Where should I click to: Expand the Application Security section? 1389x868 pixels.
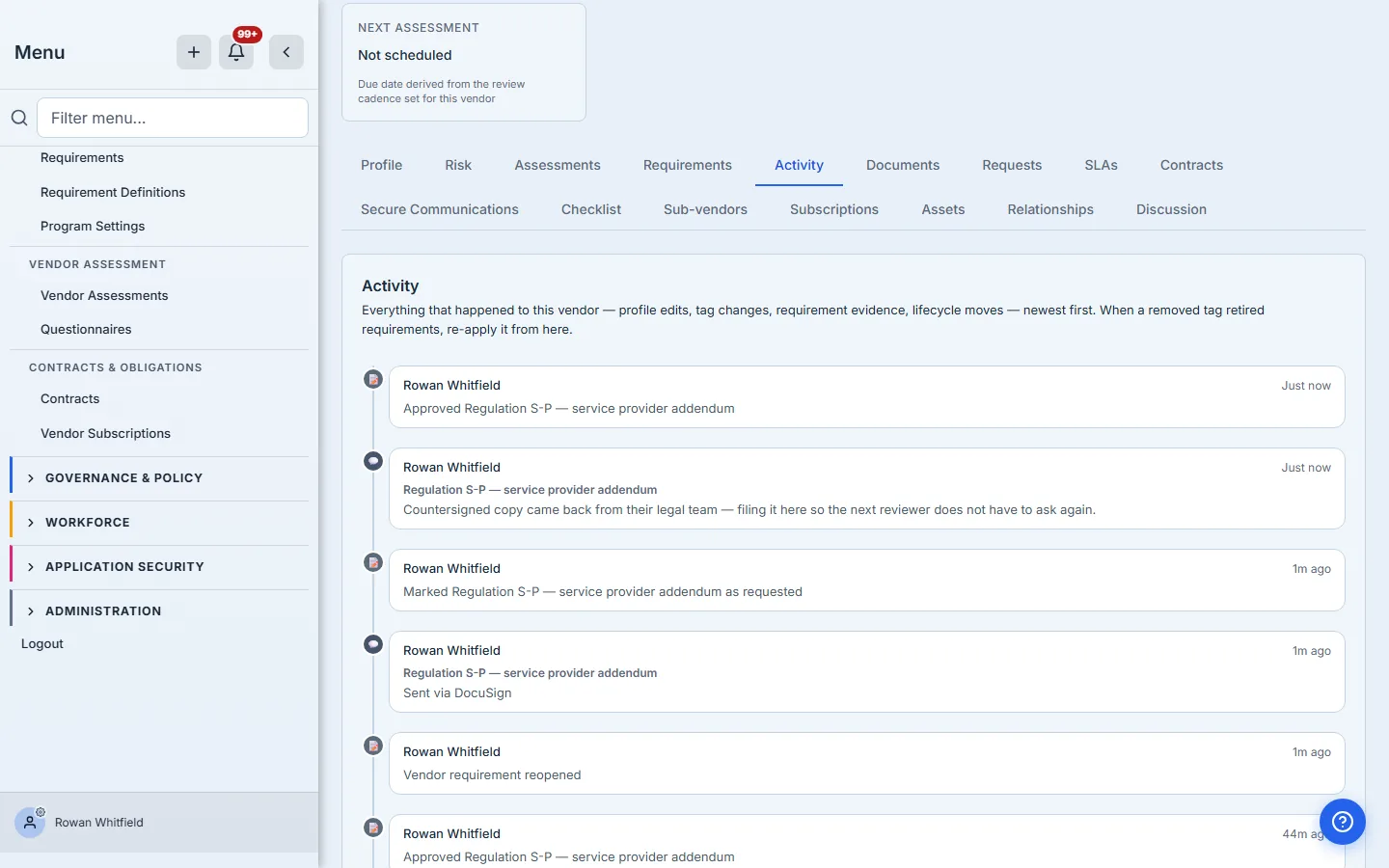coord(159,567)
